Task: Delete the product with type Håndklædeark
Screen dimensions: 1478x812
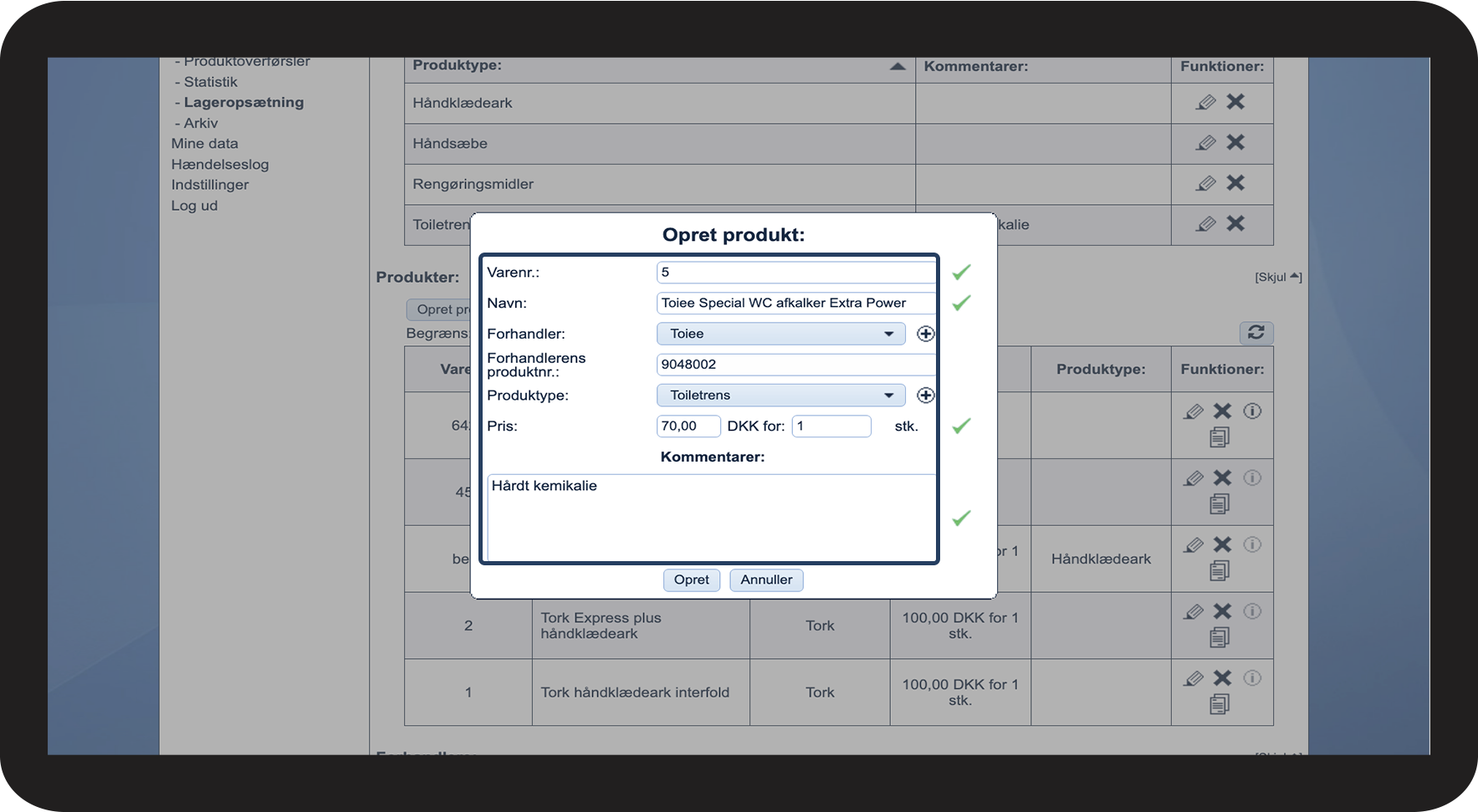Action: [x=1223, y=544]
